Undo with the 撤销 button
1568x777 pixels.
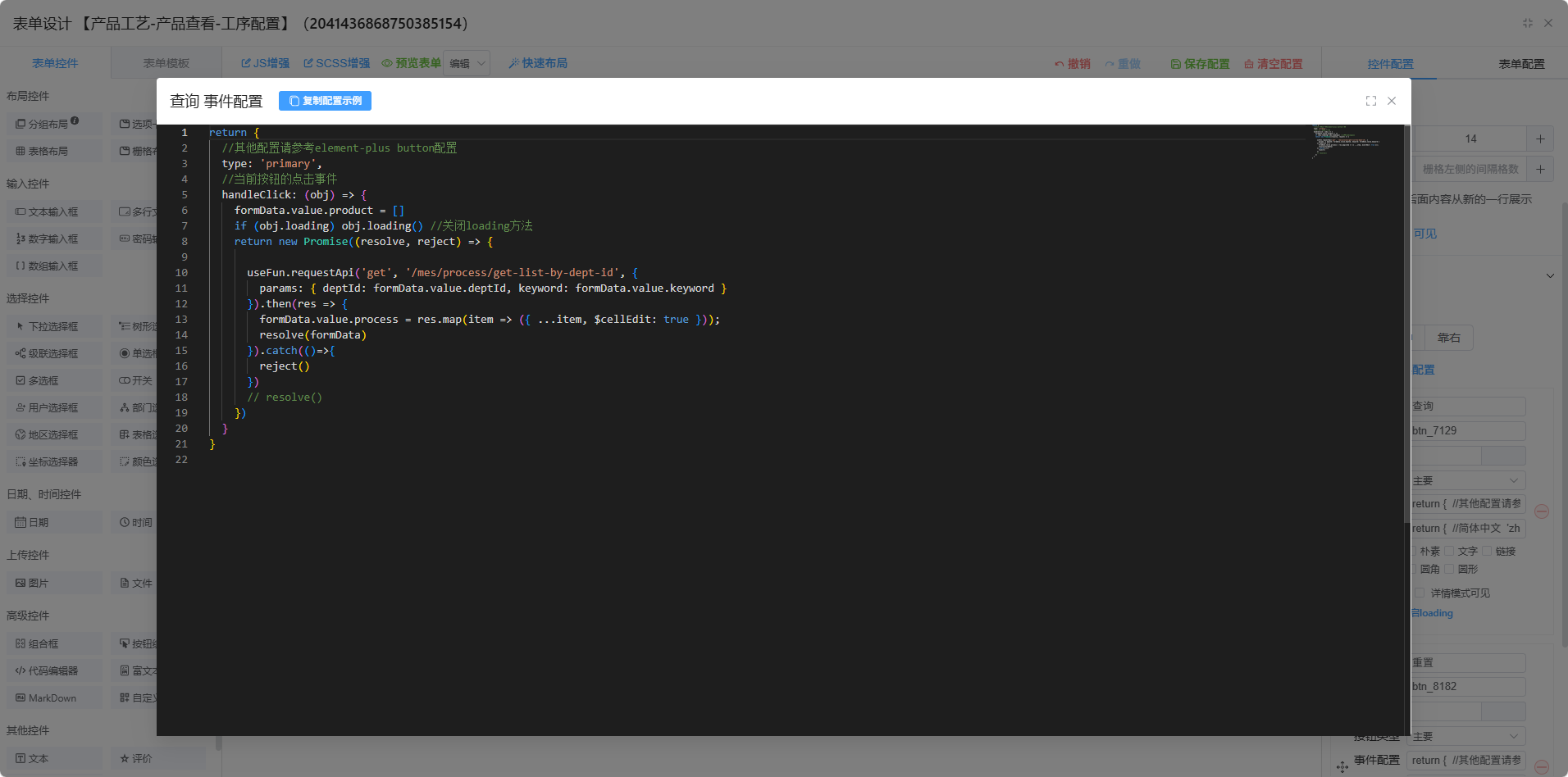point(1073,64)
